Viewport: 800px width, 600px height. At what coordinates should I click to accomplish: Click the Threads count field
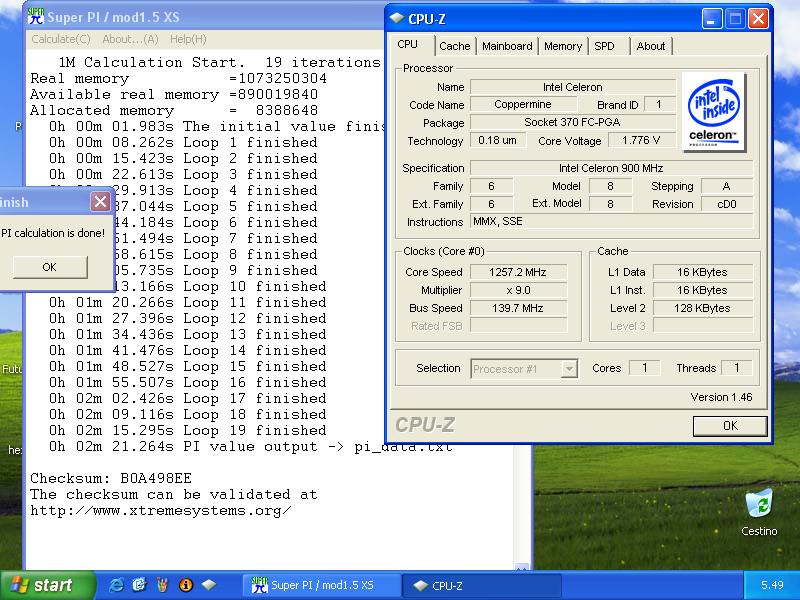737,368
